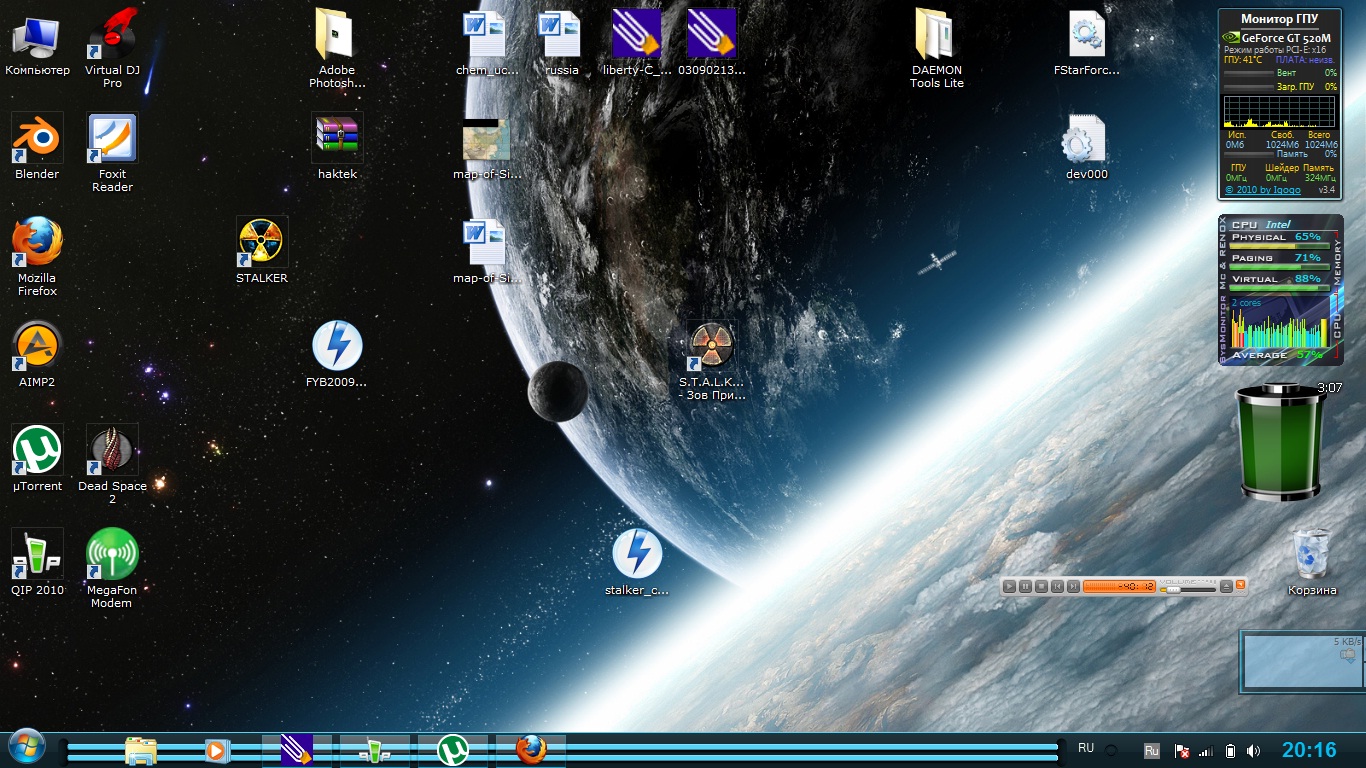
Task: Open the '© 2010 by Igogo' link
Action: 1263,190
